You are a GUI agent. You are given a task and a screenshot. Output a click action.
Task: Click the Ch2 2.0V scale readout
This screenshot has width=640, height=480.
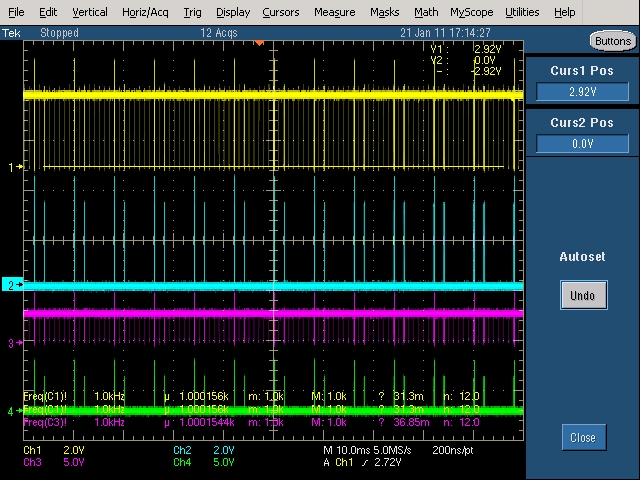204,450
